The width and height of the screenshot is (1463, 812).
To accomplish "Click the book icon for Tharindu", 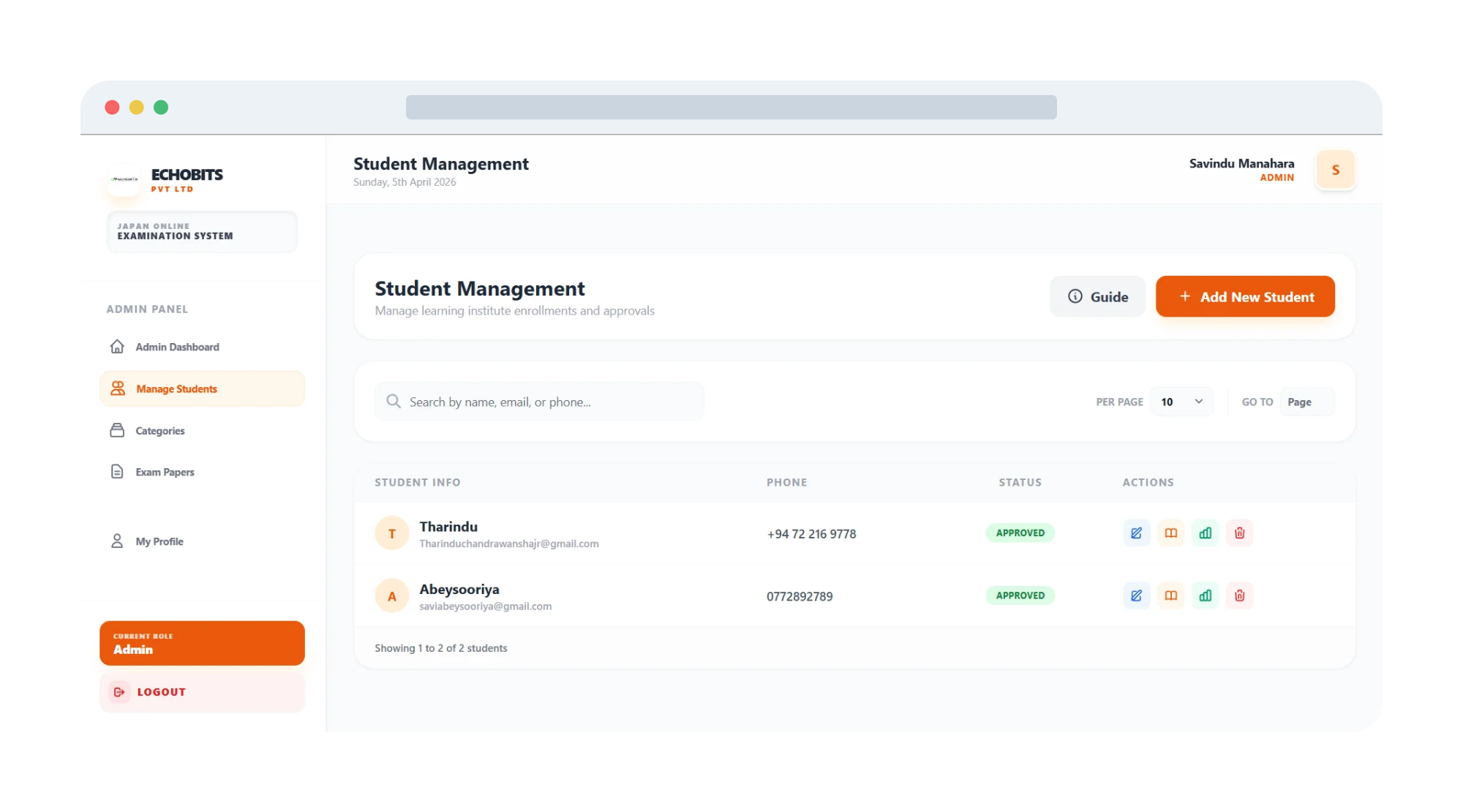I will 1170,533.
